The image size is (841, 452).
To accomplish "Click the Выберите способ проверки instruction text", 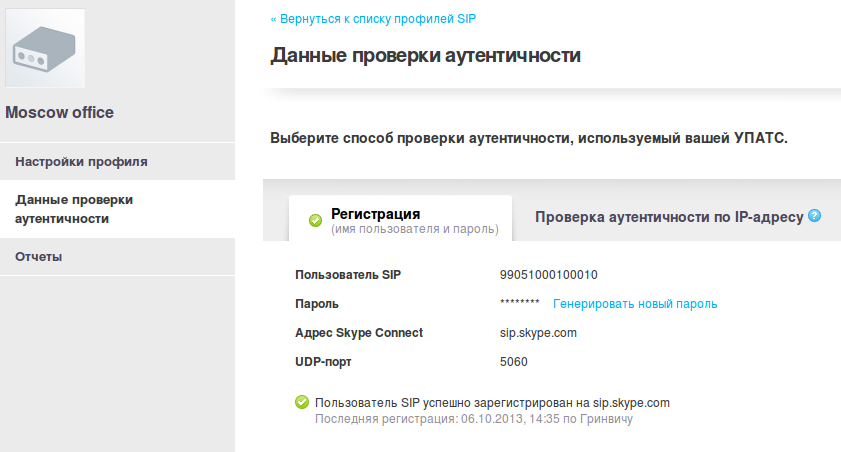I will (529, 138).
